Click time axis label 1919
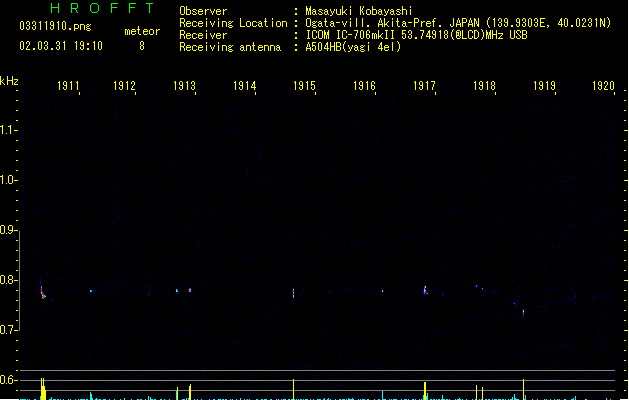 544,86
